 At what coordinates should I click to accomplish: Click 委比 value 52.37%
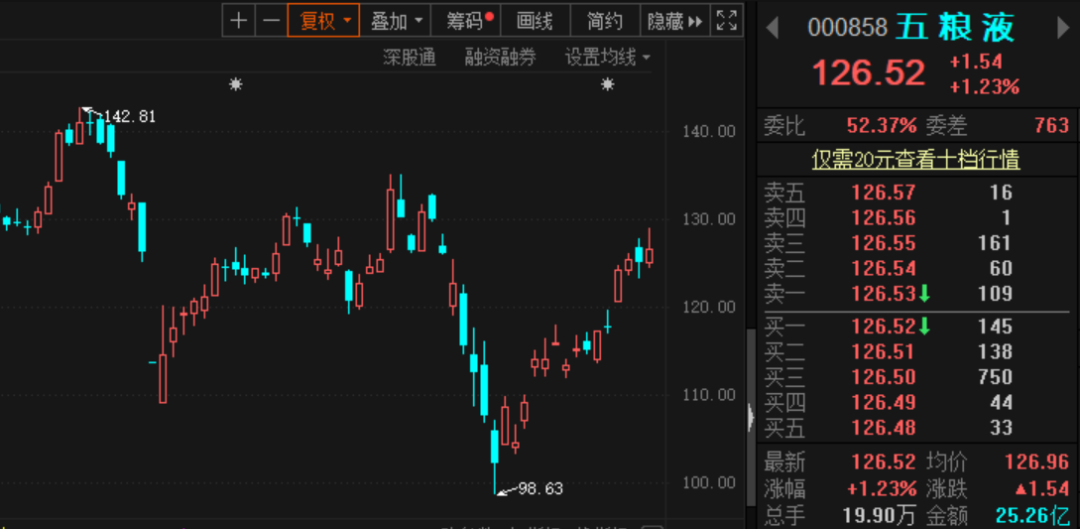[x=882, y=125]
